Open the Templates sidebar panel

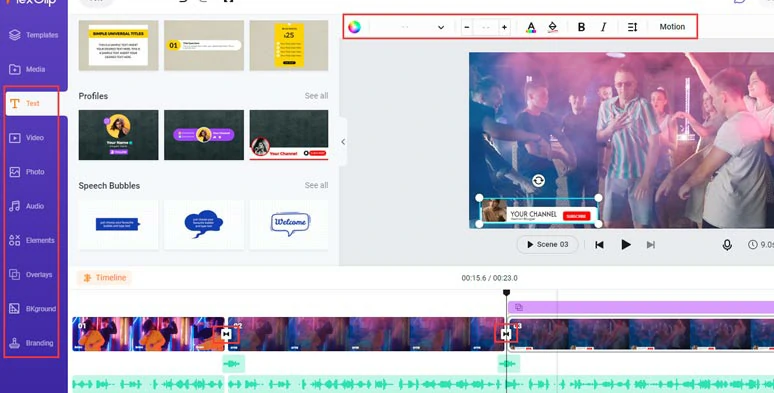[33, 35]
